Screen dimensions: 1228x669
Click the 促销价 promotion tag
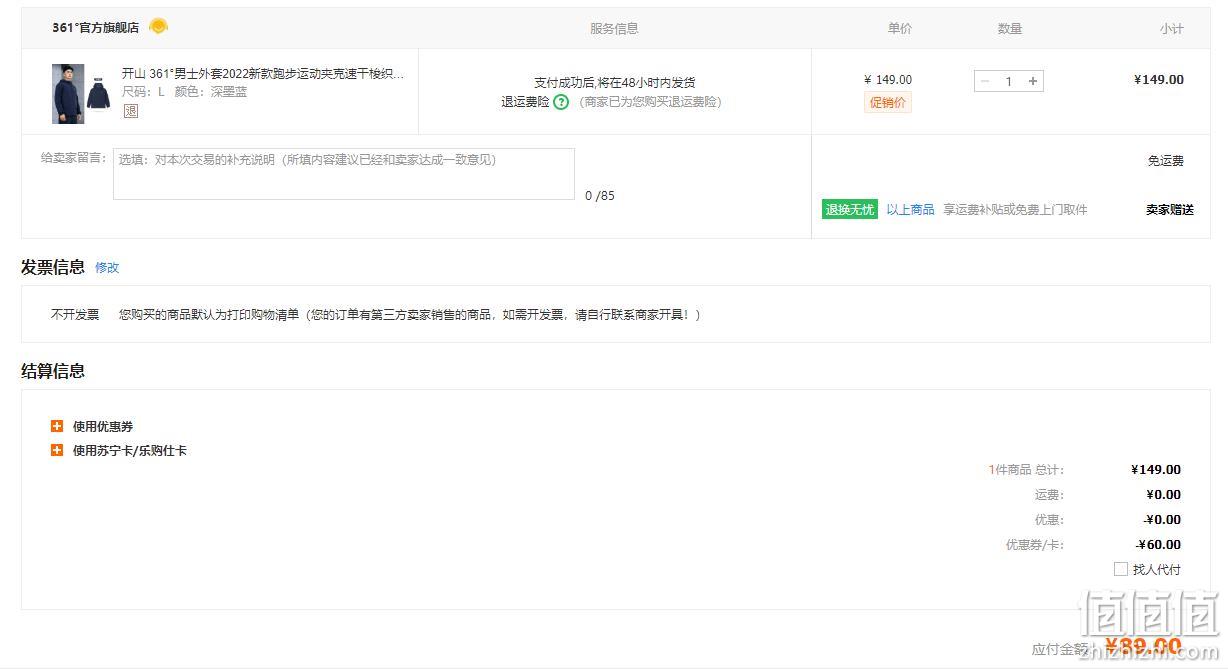888,102
